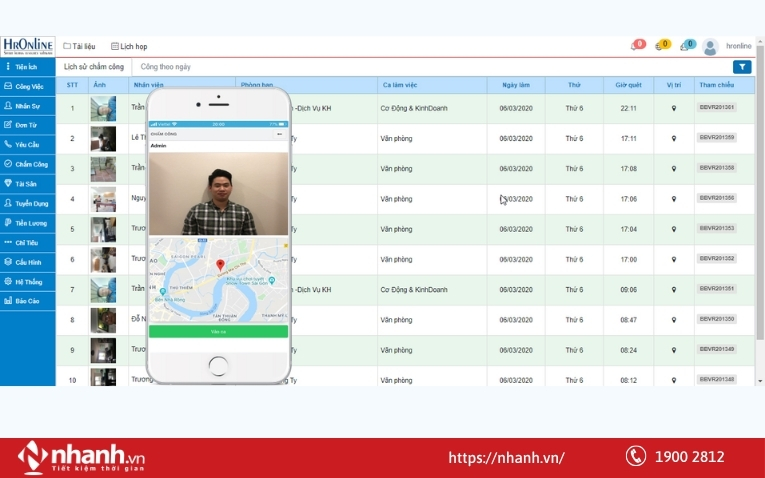Click the HrOnline logo
Viewport: 765px width, 478px height.
(28, 46)
